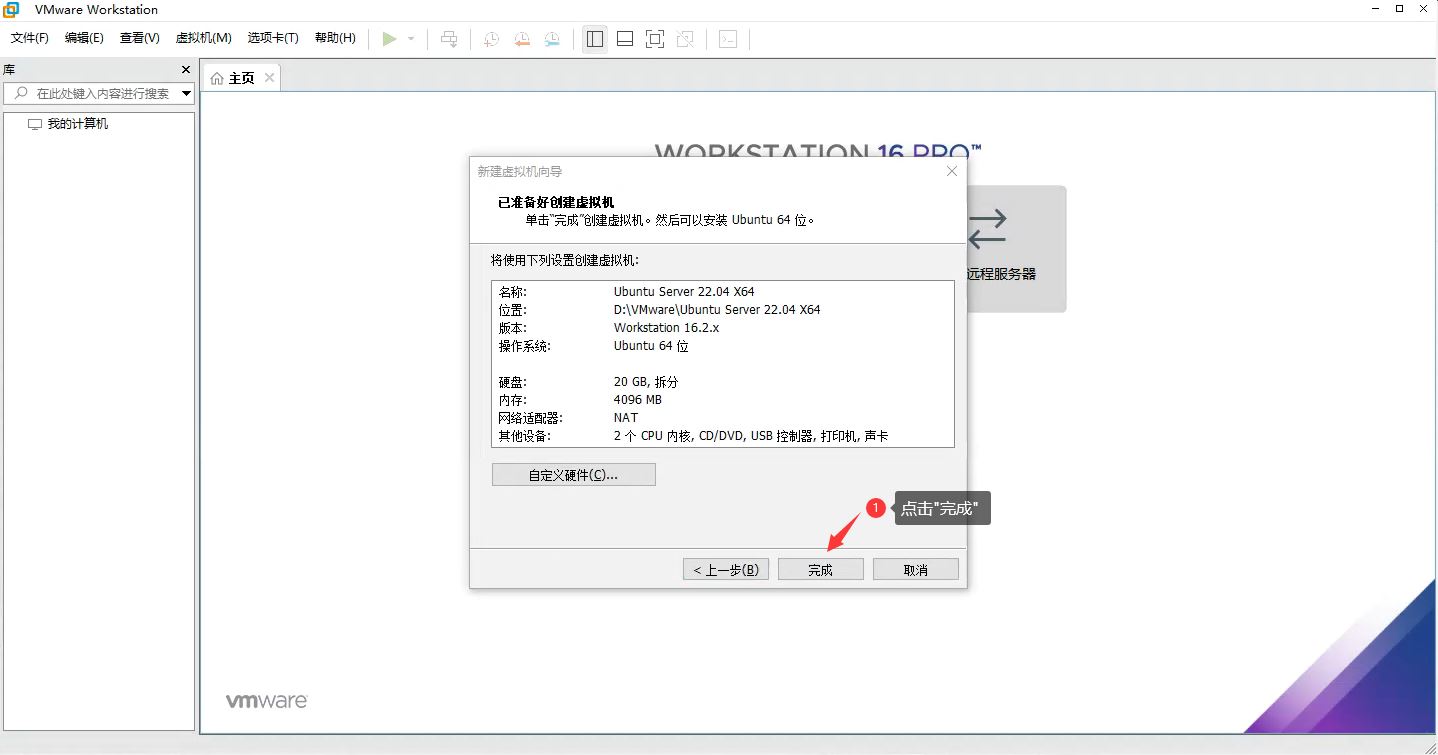Open the 选项卡(T) menu
The height and width of the screenshot is (755, 1438).
273,38
